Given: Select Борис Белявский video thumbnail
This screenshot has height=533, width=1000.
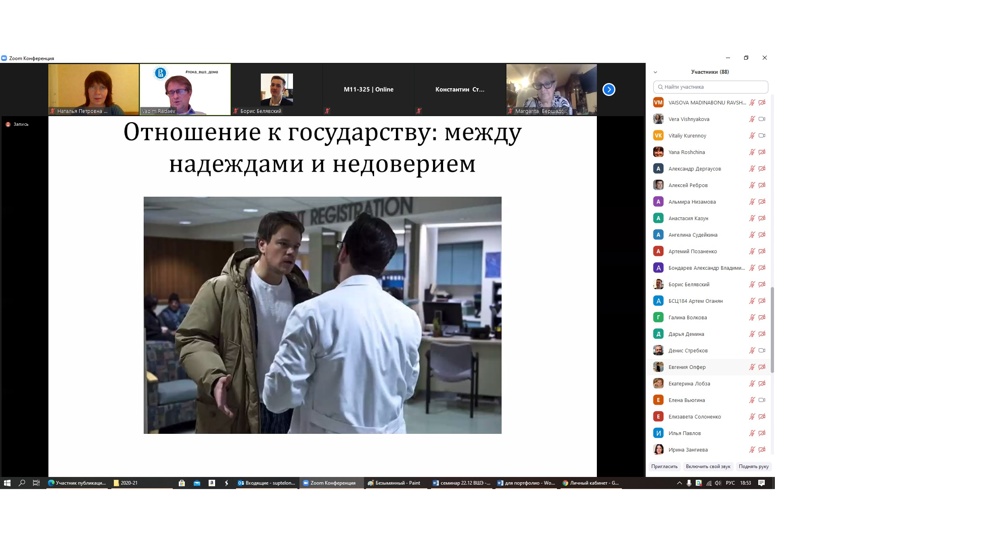Looking at the screenshot, I should point(276,89).
